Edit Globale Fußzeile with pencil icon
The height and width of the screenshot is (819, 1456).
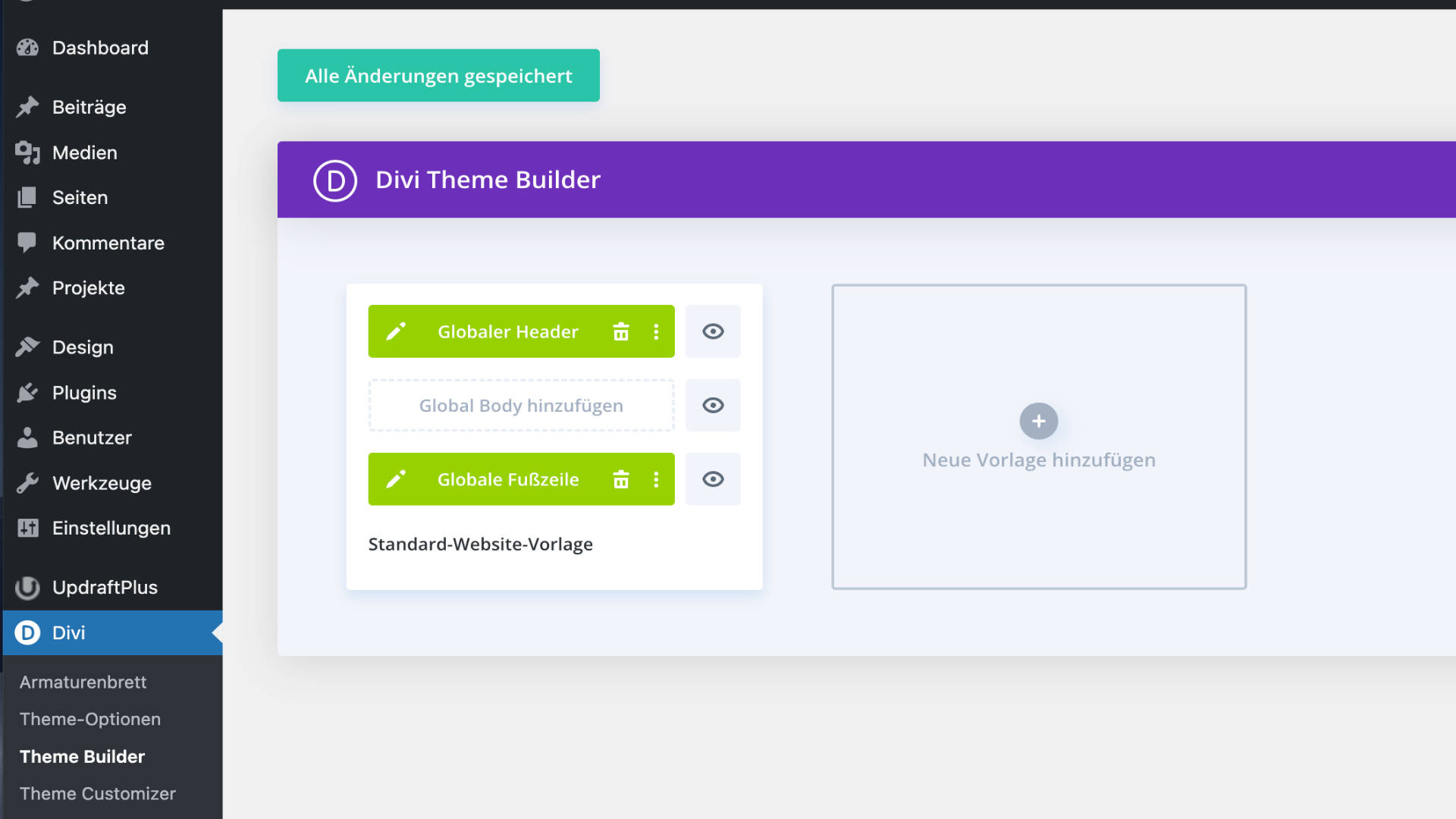[x=396, y=479]
